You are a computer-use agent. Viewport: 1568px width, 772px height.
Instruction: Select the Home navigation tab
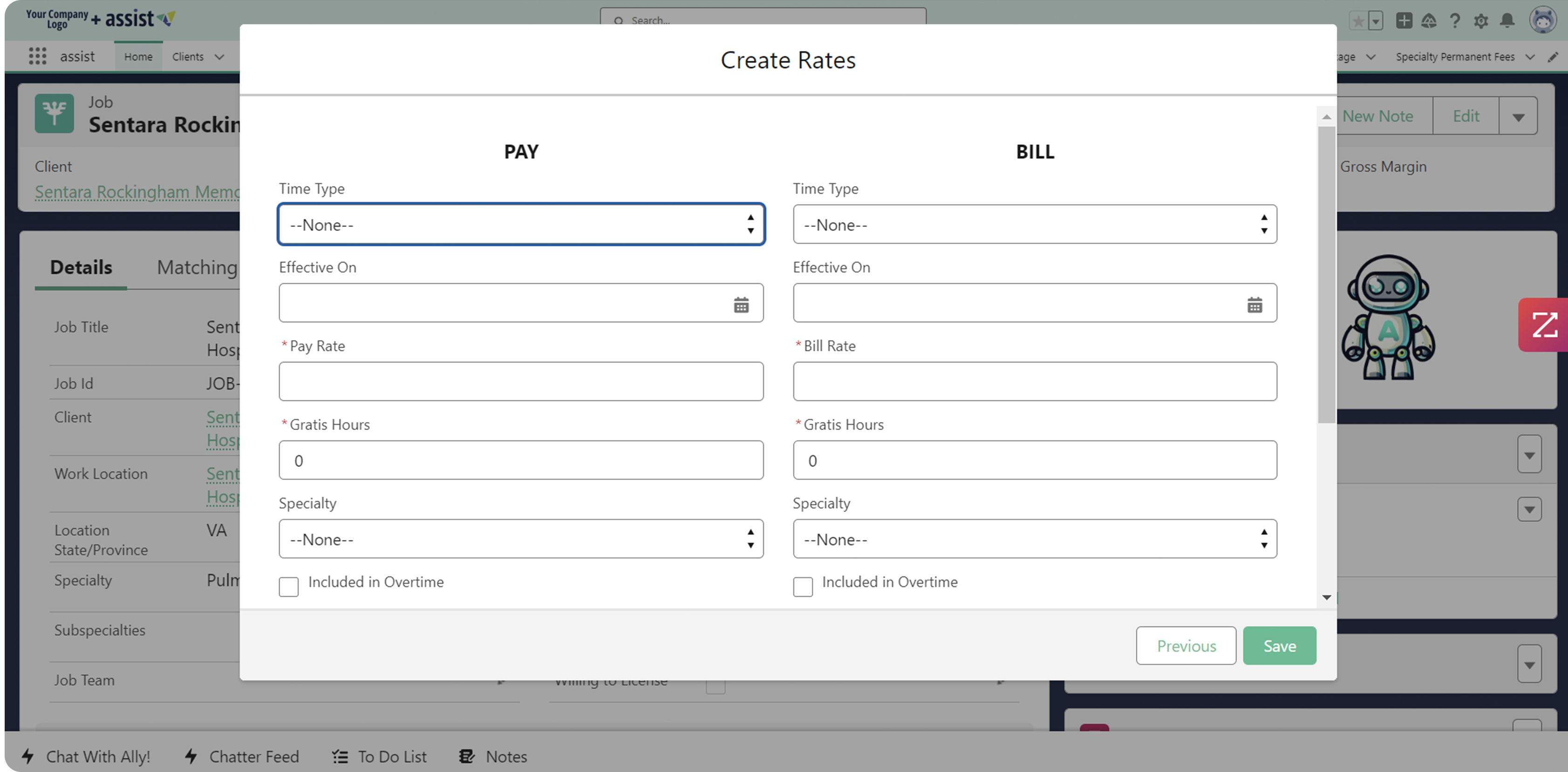138,57
